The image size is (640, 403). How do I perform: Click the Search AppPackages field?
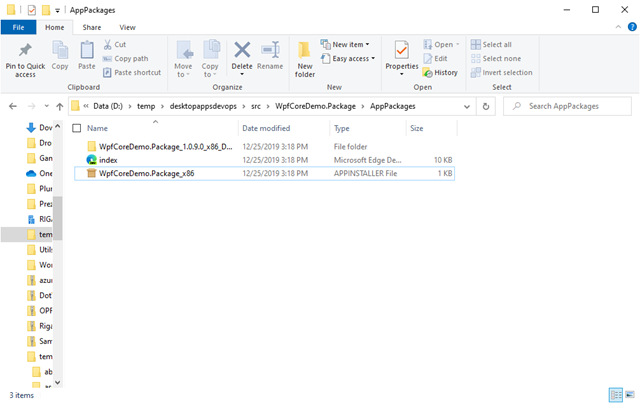click(567, 106)
